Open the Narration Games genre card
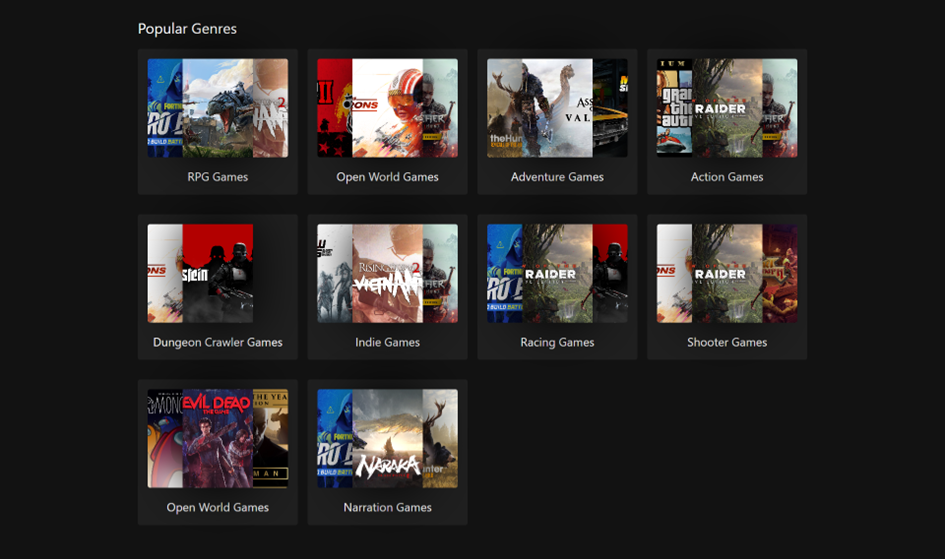This screenshot has height=559, width=945. pos(388,452)
